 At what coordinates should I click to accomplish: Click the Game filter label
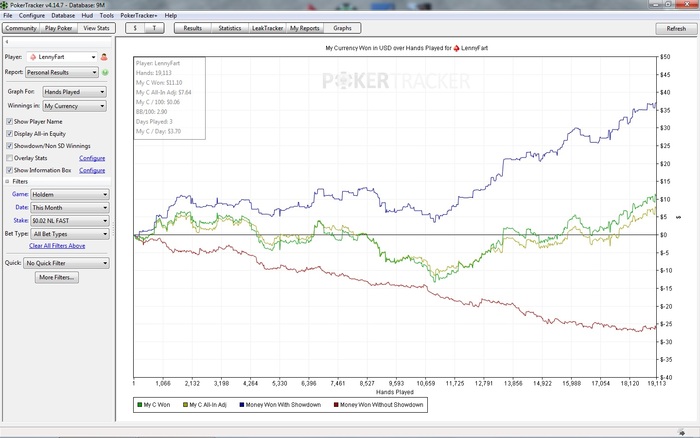click(20, 194)
